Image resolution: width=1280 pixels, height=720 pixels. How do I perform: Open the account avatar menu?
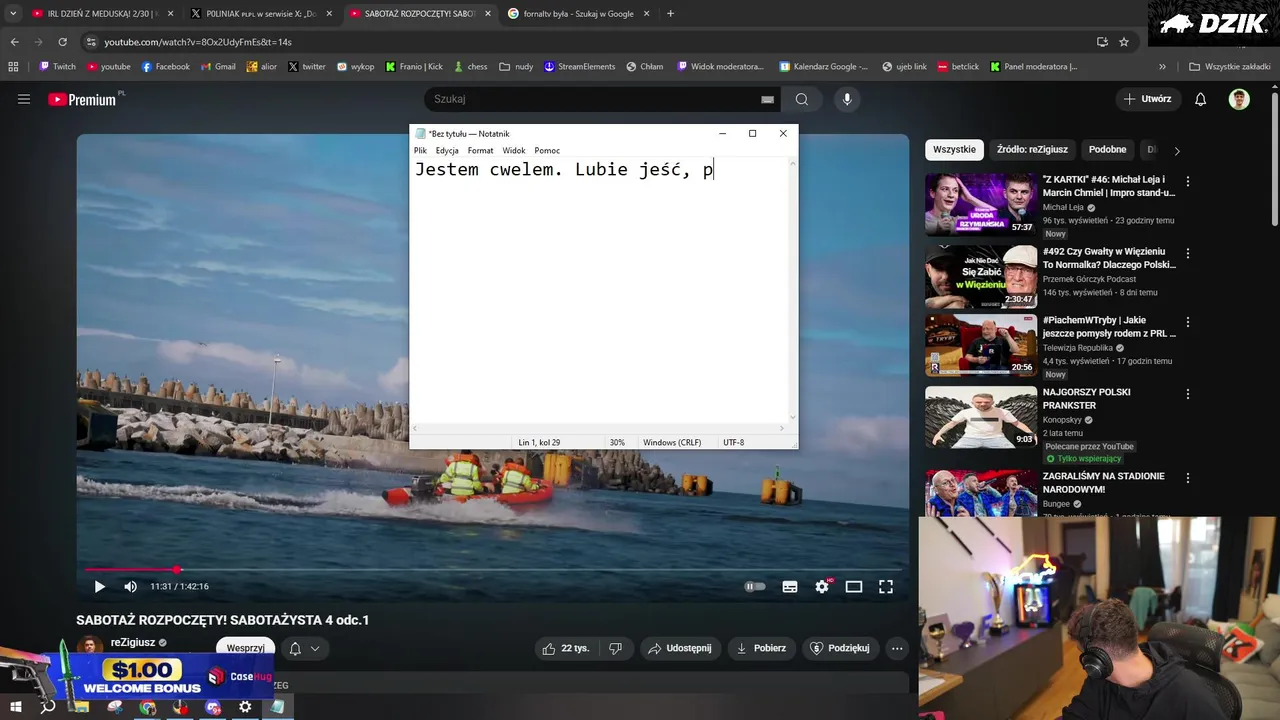[1239, 99]
